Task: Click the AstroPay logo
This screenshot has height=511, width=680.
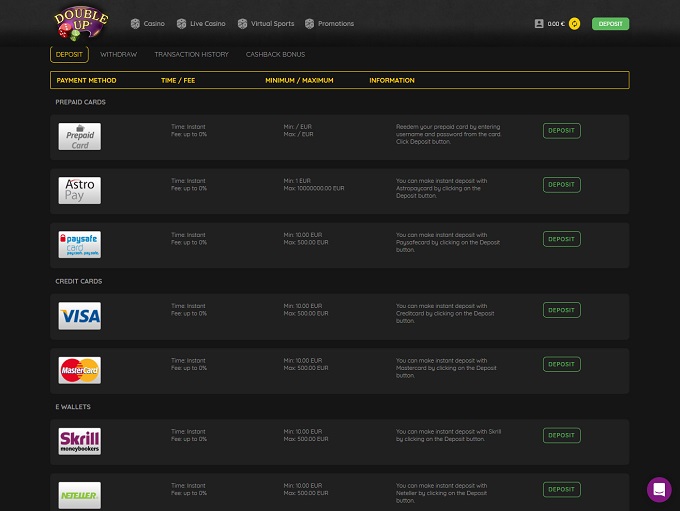Action: click(80, 190)
